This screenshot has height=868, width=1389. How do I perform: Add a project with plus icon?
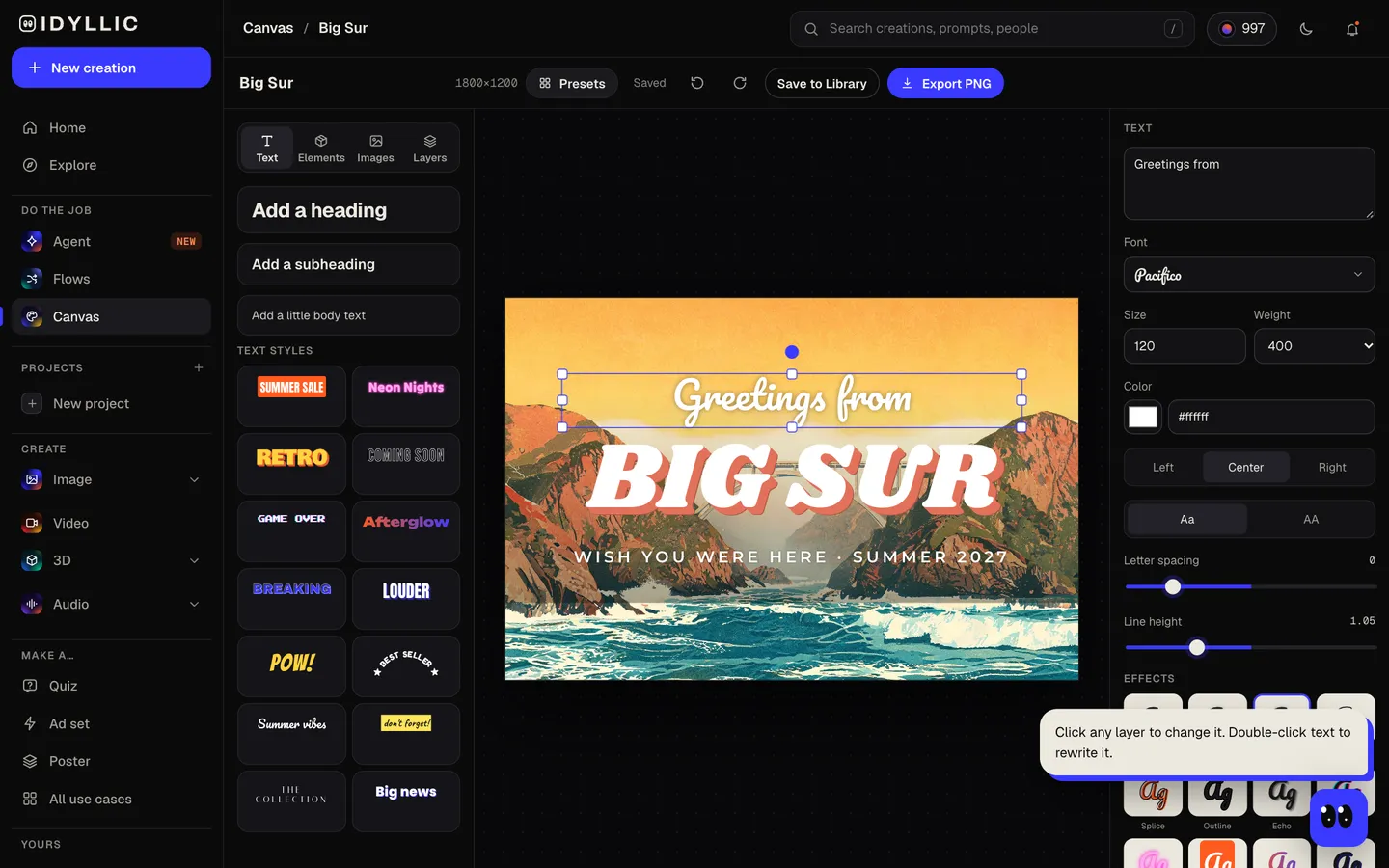pyautogui.click(x=199, y=367)
